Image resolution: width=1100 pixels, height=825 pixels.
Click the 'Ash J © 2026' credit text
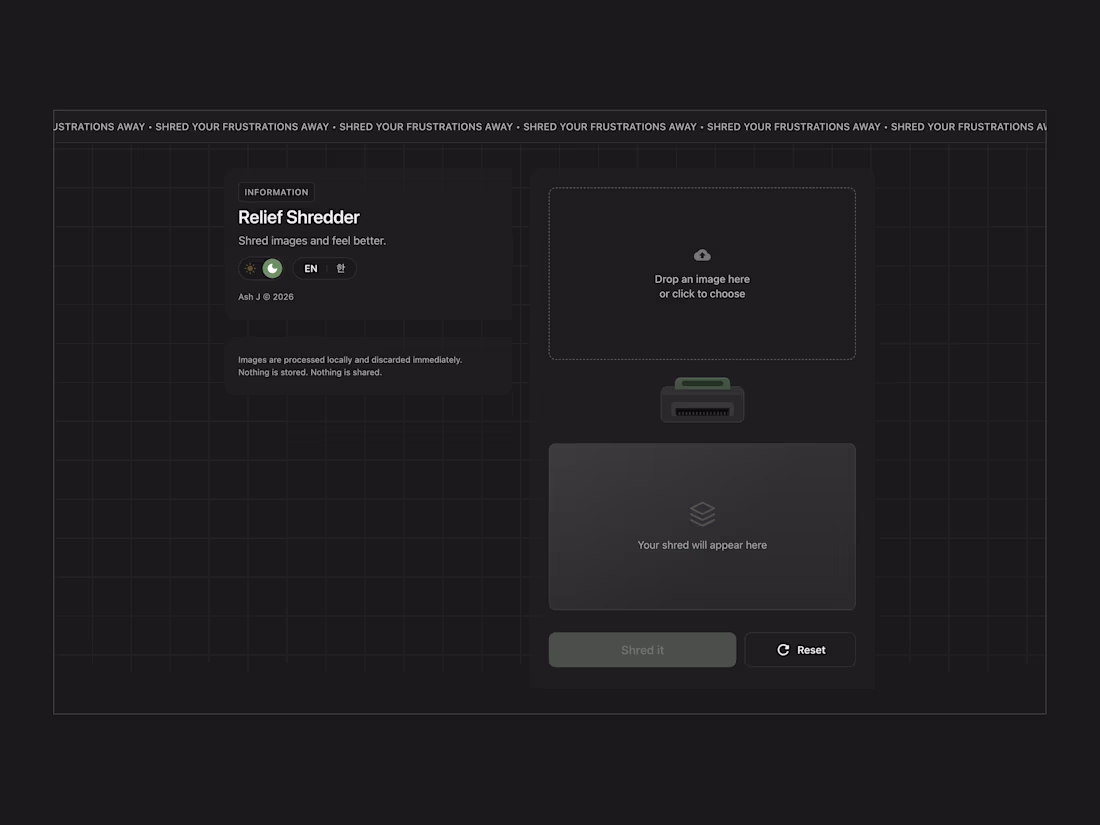pyautogui.click(x=265, y=296)
